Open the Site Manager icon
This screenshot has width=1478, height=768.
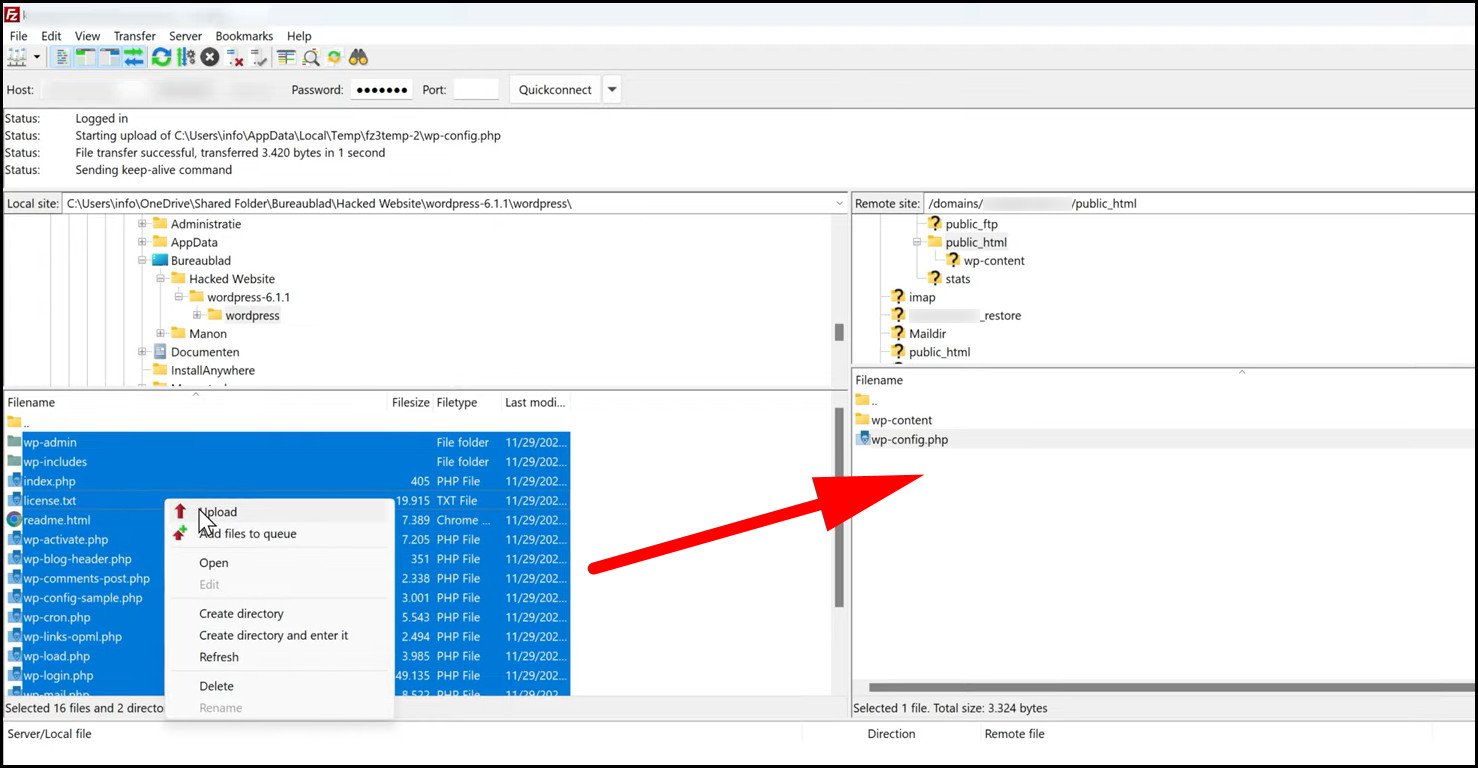(17, 57)
